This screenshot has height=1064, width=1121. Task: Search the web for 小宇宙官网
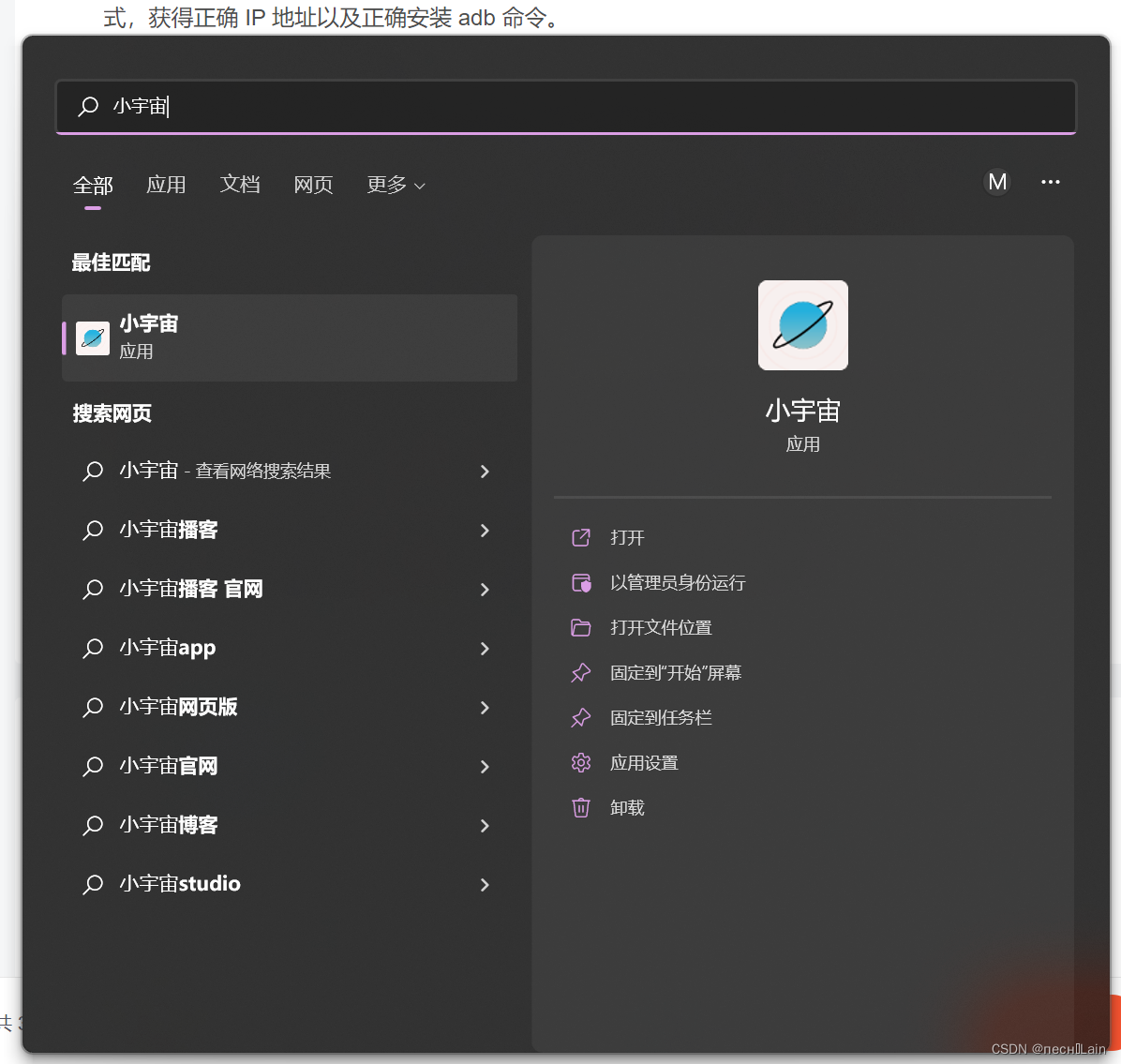(169, 766)
